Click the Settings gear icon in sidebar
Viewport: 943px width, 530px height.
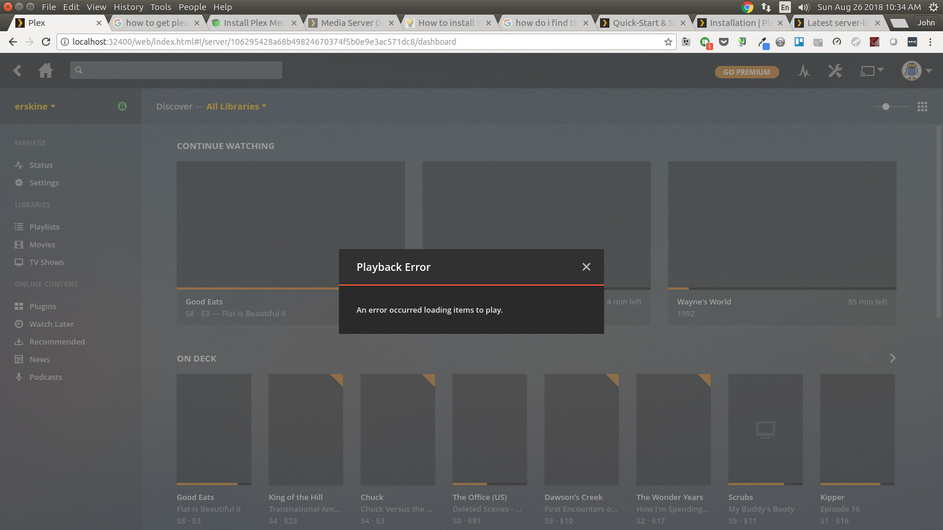[x=19, y=183]
